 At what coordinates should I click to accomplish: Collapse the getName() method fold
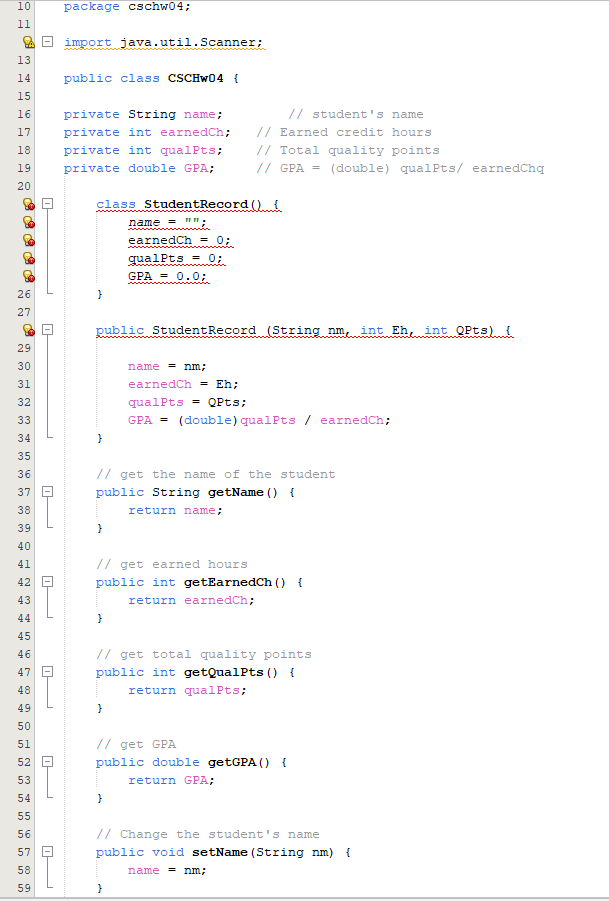48,492
